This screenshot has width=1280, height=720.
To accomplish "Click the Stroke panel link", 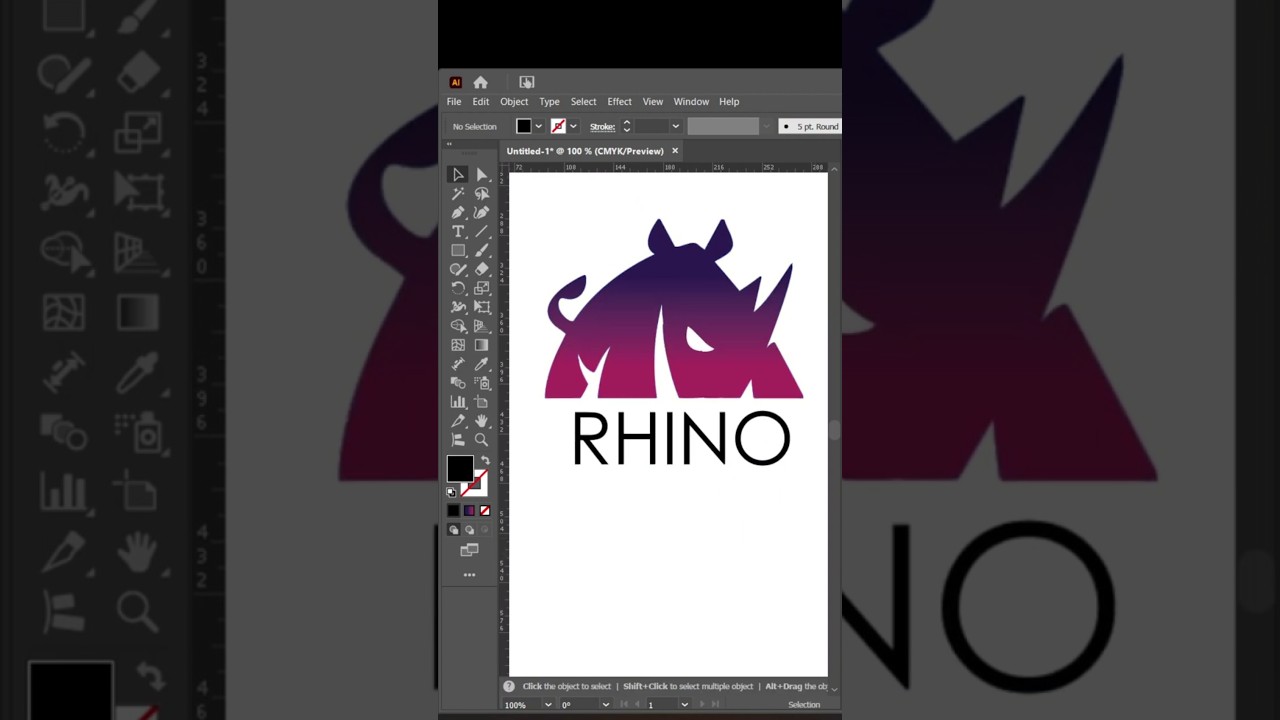I will pyautogui.click(x=602, y=127).
